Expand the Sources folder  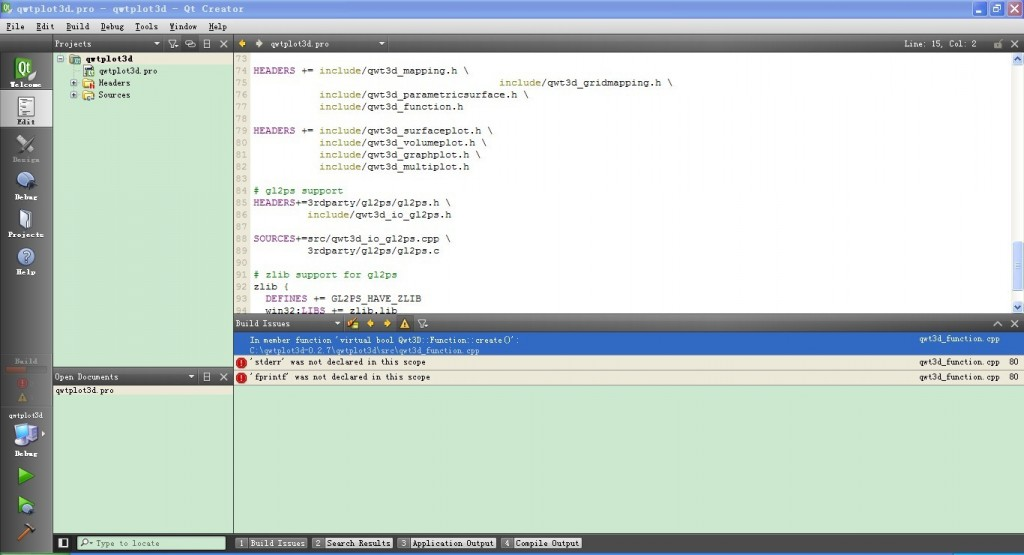pyautogui.click(x=74, y=95)
